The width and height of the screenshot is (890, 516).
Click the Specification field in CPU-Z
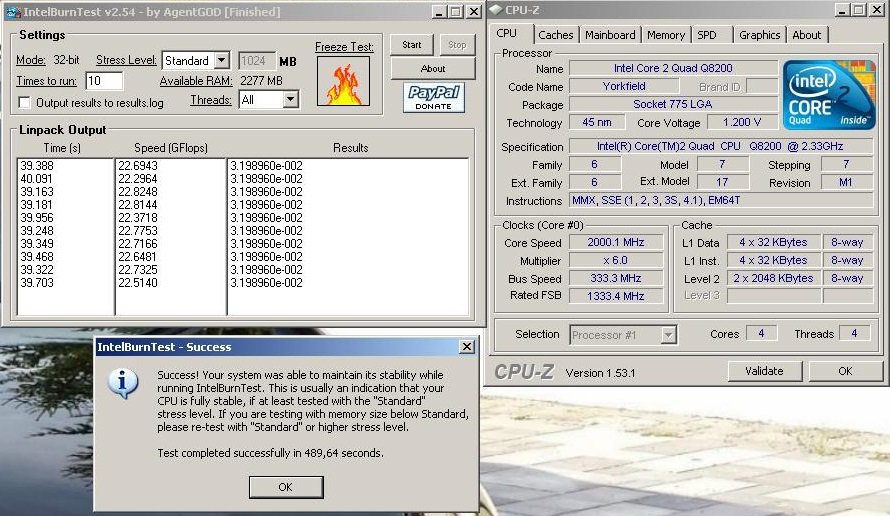pyautogui.click(x=721, y=146)
